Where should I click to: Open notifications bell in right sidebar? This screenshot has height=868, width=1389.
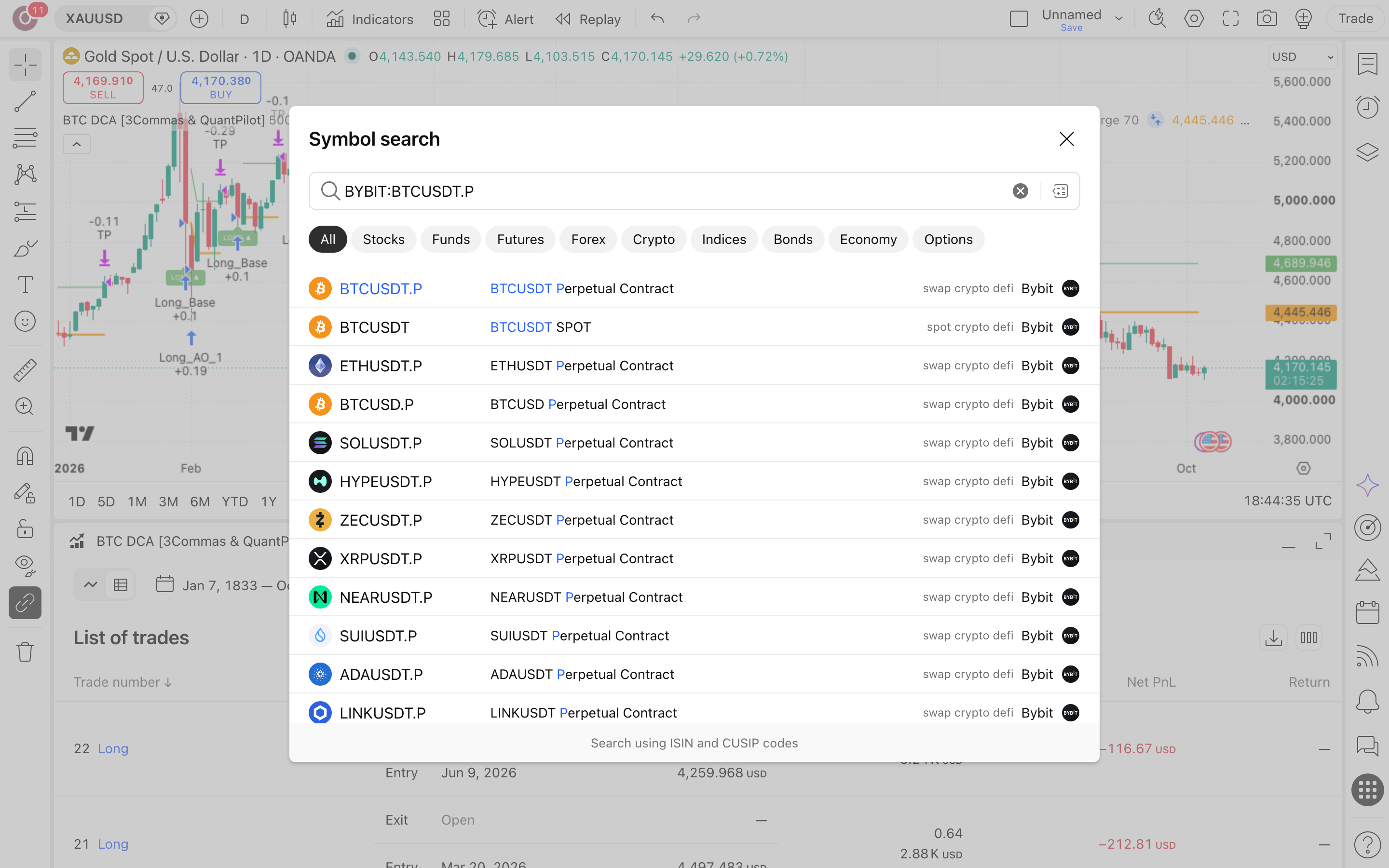point(1367,701)
